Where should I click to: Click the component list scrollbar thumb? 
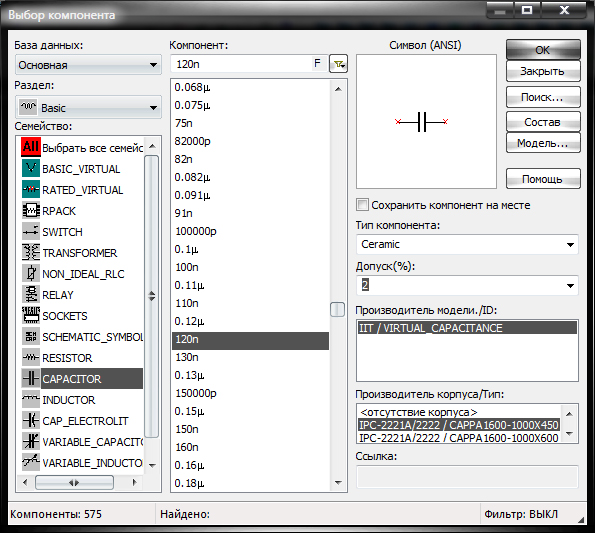tap(337, 309)
